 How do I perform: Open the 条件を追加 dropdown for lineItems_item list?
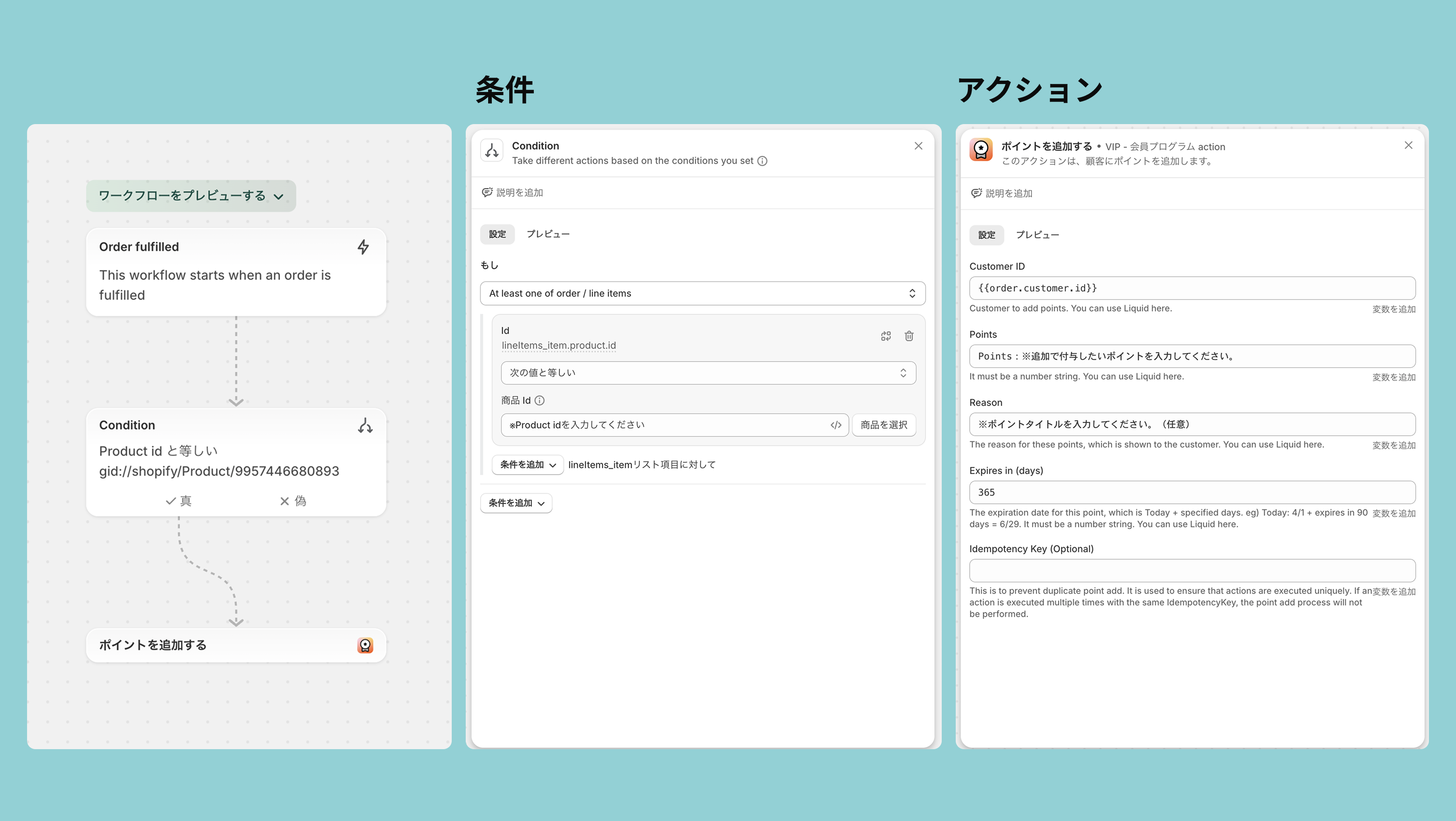(527, 465)
